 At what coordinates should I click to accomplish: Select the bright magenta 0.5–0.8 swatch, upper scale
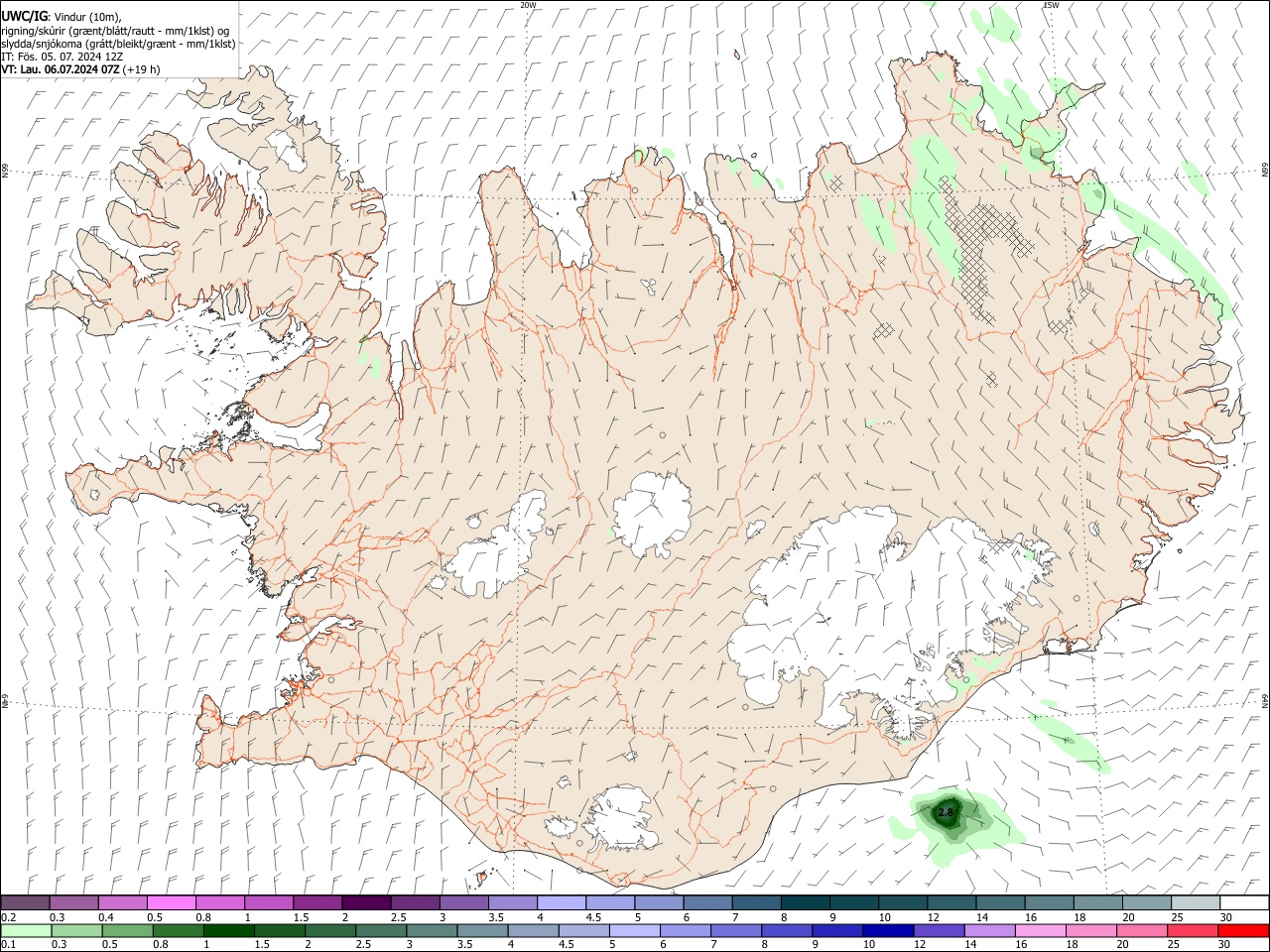172,902
